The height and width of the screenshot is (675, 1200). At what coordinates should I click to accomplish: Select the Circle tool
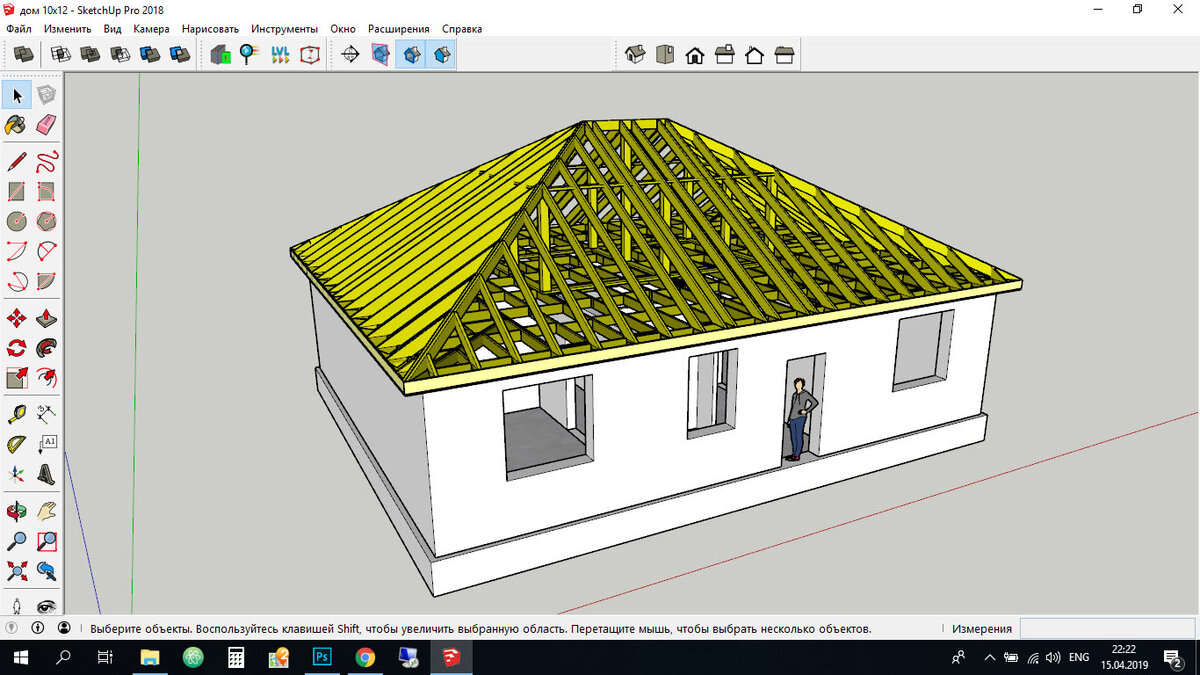pyautogui.click(x=16, y=221)
